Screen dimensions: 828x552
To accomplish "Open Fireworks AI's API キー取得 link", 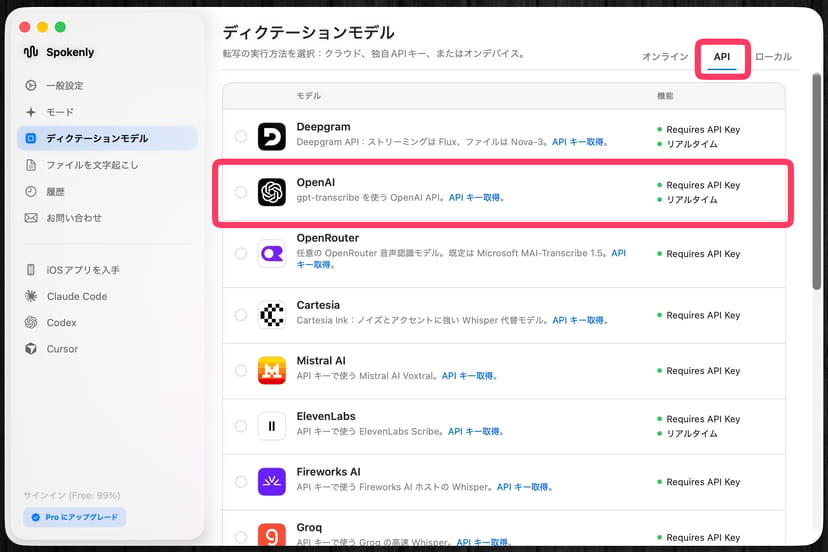I will point(524,486).
